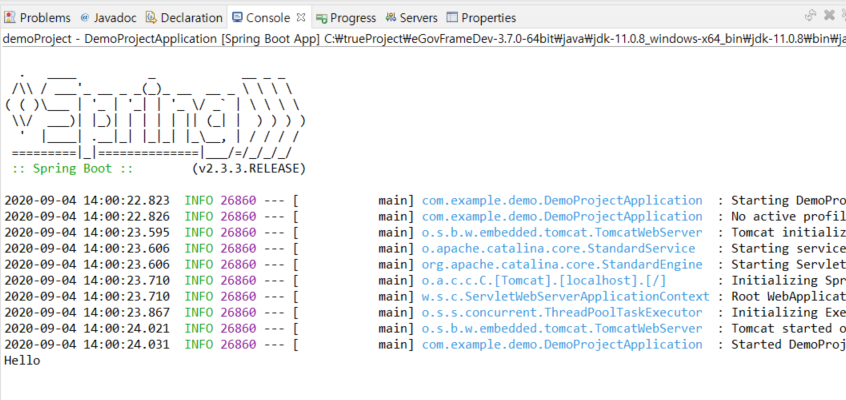Click the 'Root WebApplicat' log message
The height and width of the screenshot is (400, 846).
point(788,296)
